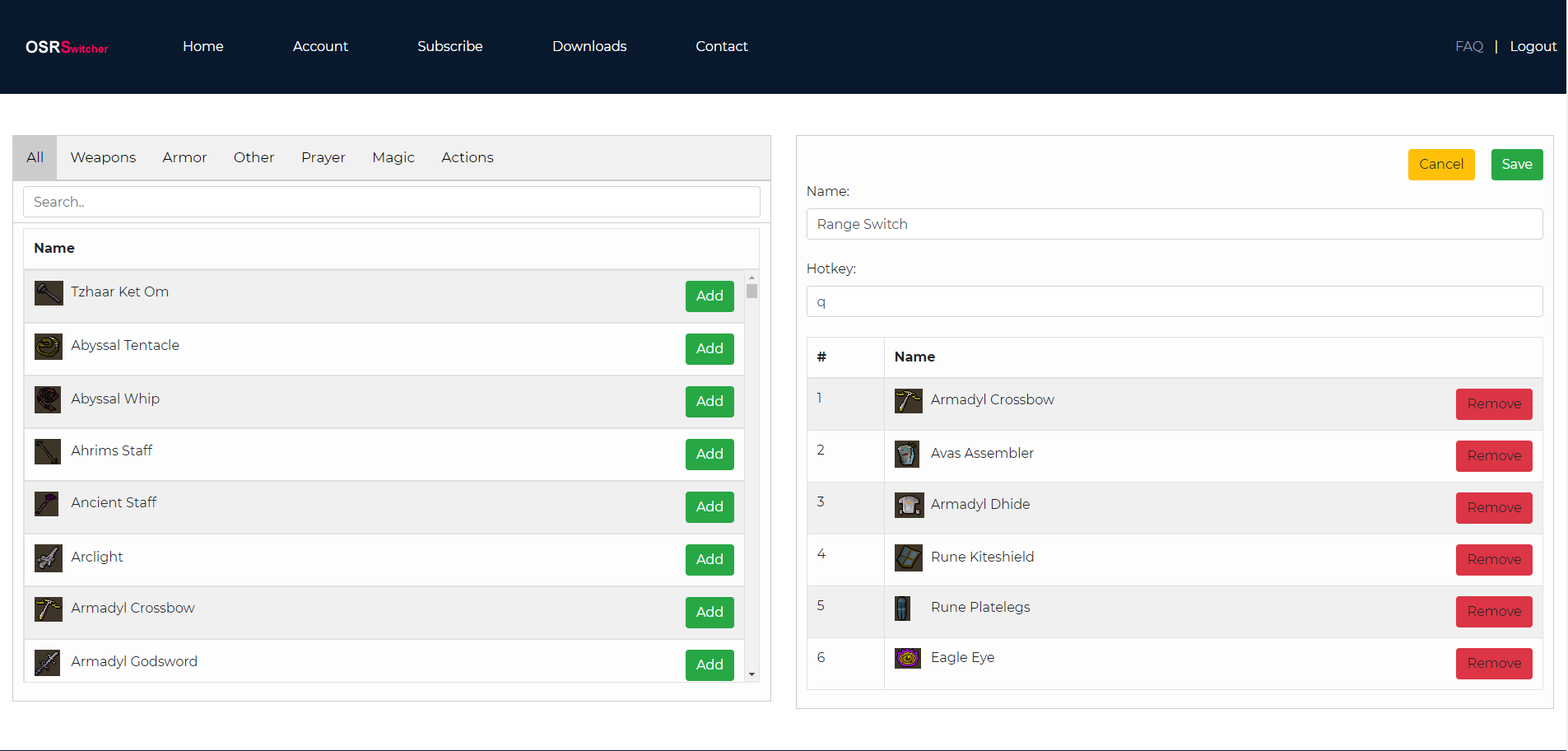The image size is (1568, 751).
Task: Open the Subscribe page
Action: (450, 46)
